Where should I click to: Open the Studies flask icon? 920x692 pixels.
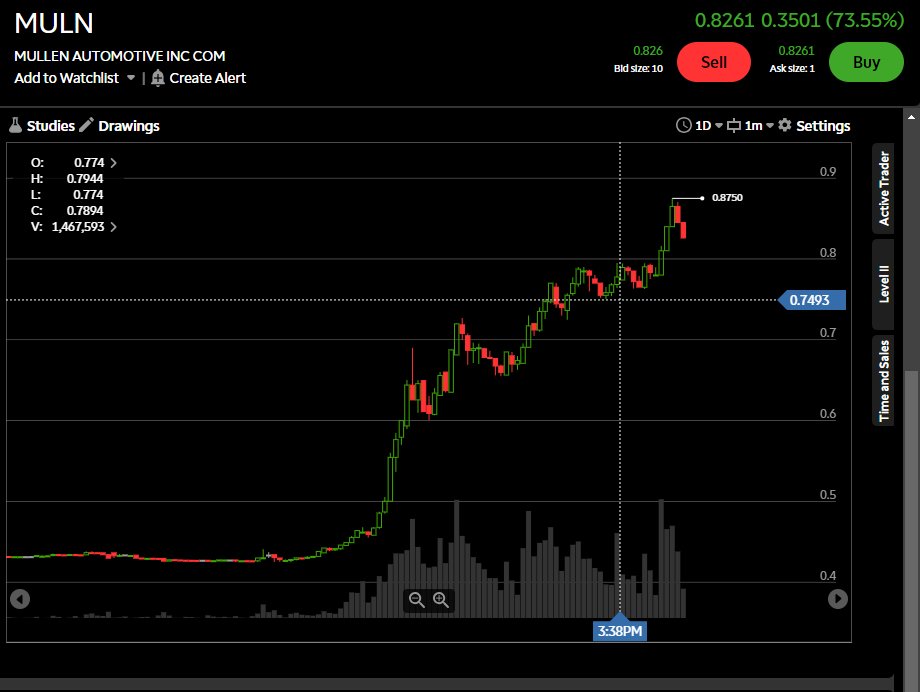click(16, 126)
